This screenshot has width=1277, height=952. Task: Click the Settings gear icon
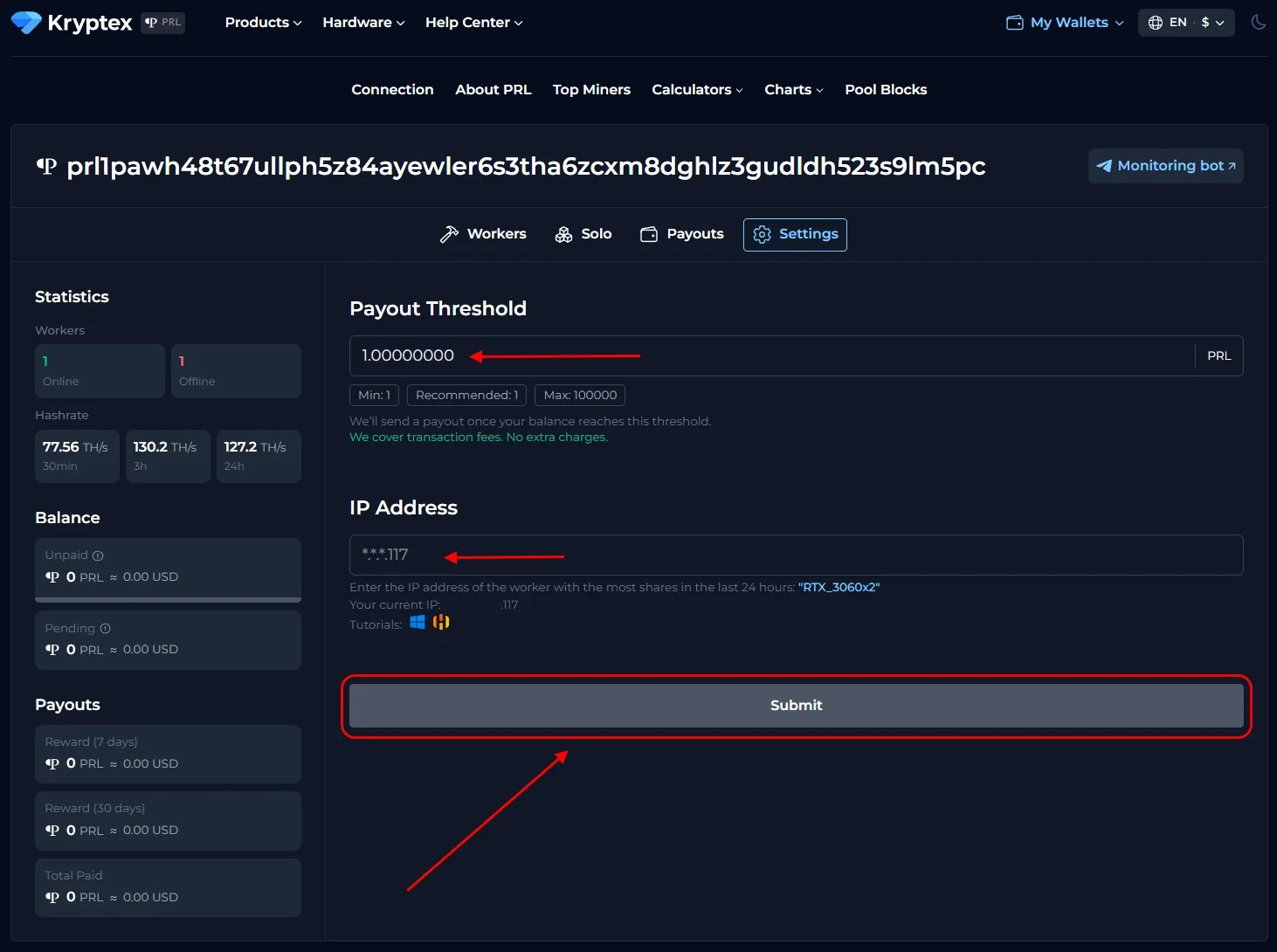[x=762, y=234]
